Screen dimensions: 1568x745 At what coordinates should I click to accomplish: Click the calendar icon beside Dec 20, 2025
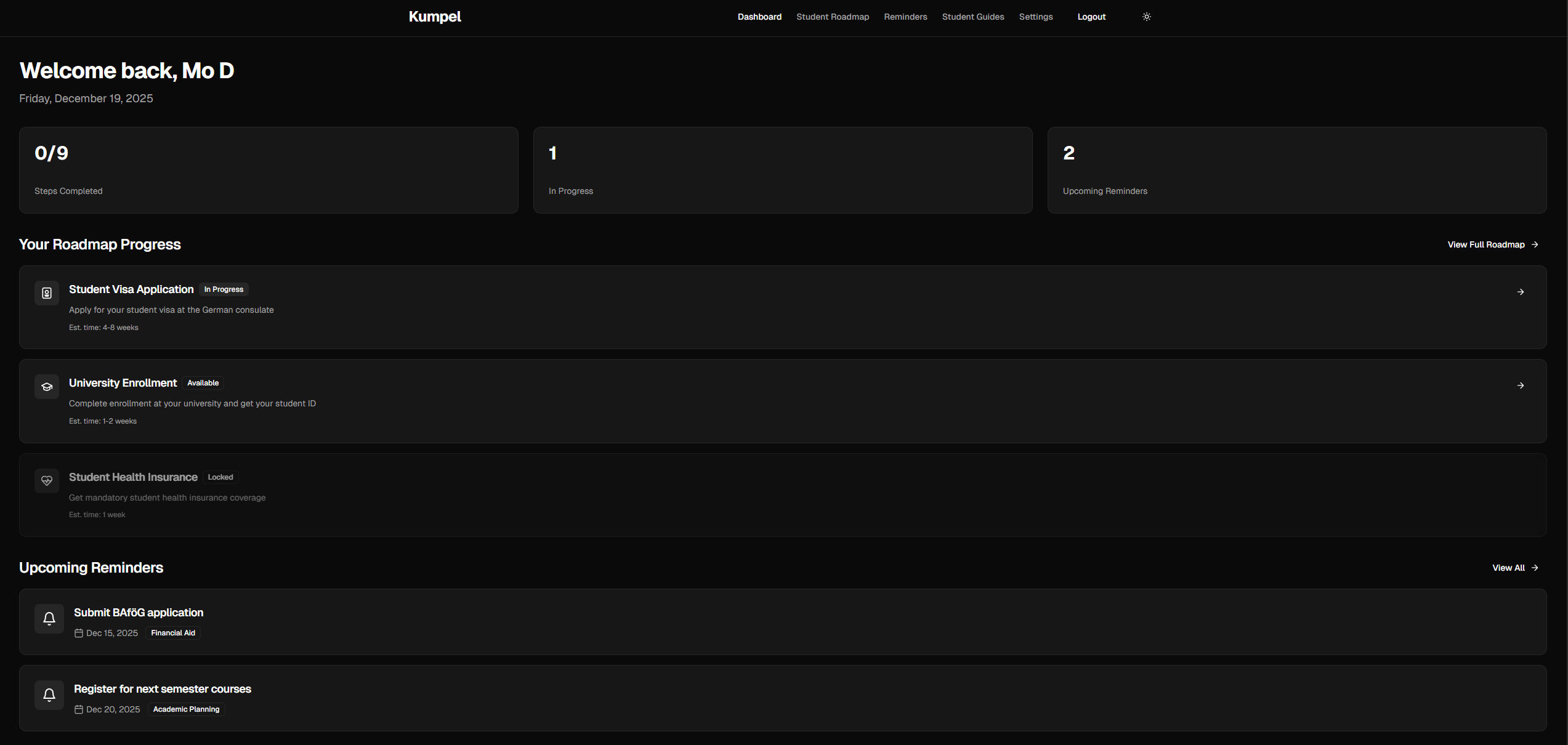(x=79, y=709)
